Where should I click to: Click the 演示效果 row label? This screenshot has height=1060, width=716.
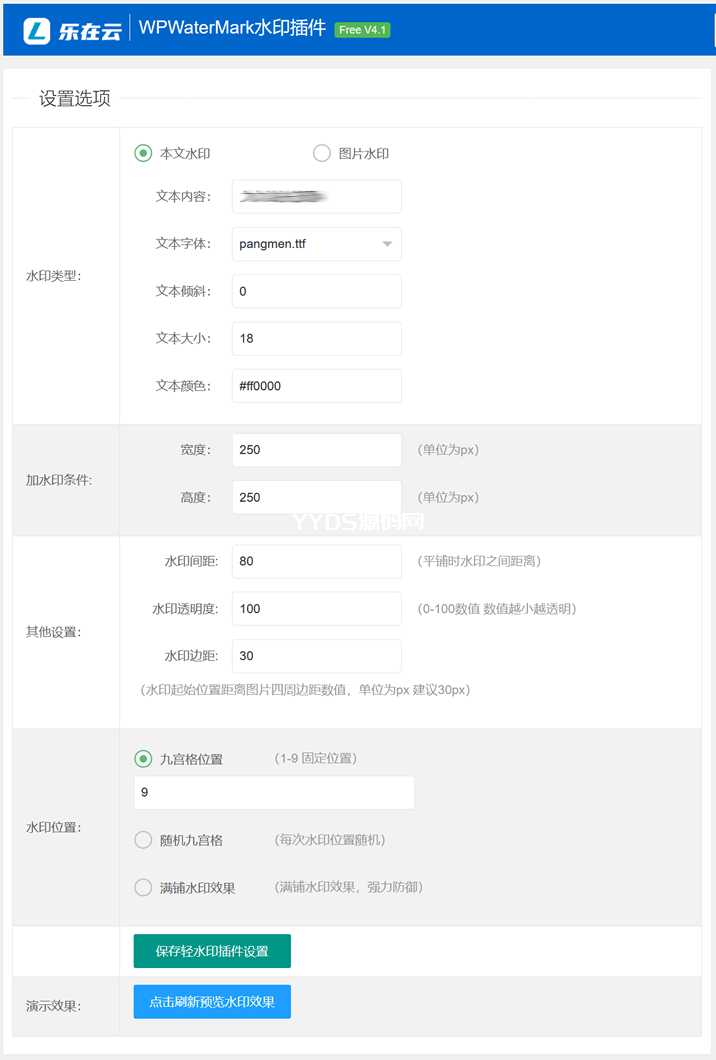point(53,1006)
